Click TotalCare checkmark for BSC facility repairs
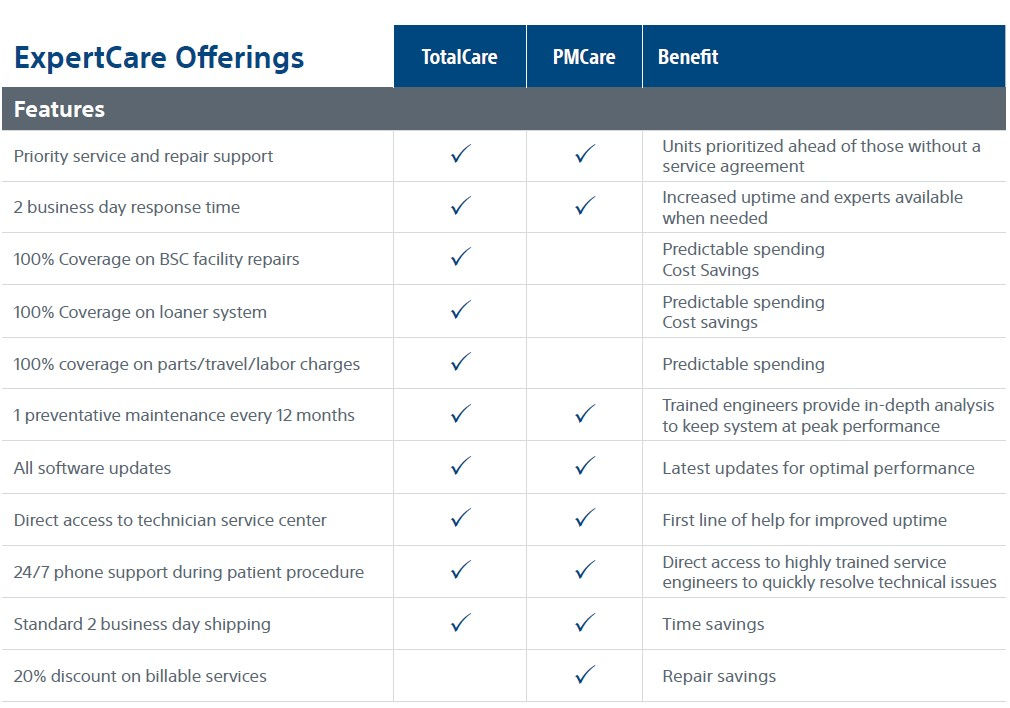The height and width of the screenshot is (708, 1010). tap(460, 258)
